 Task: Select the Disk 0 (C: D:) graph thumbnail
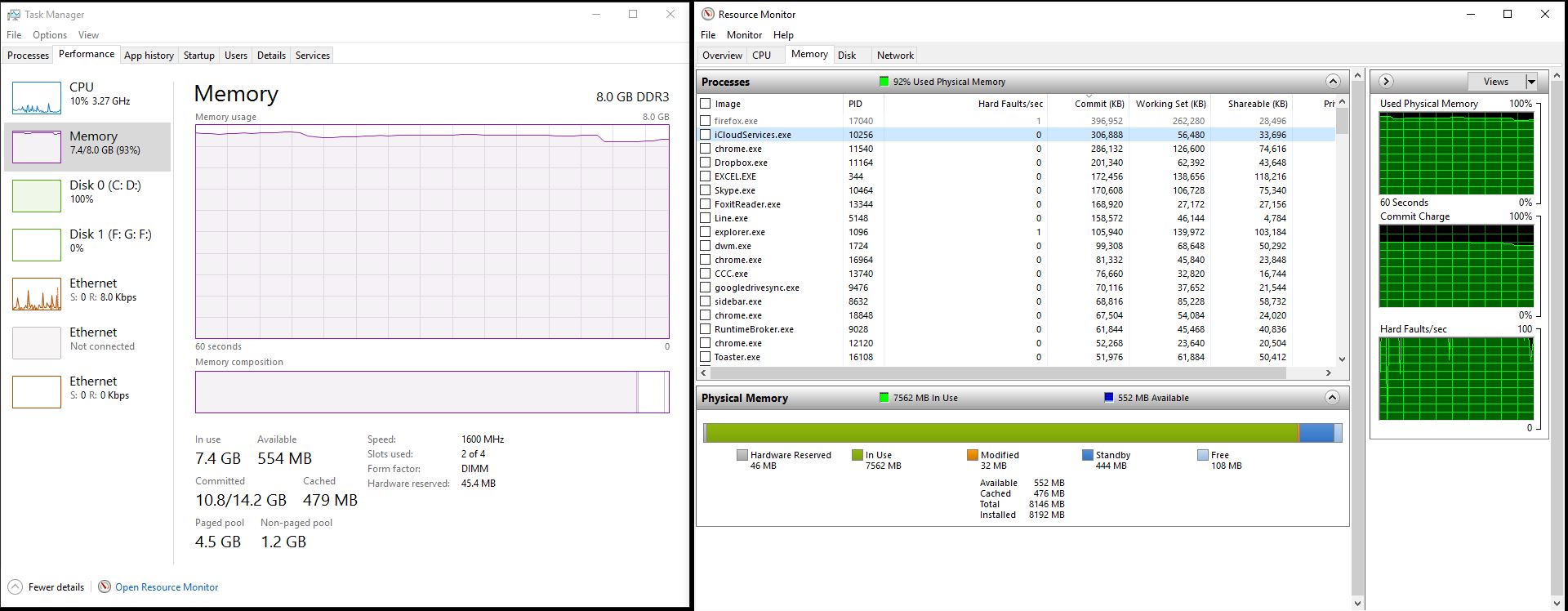37,196
